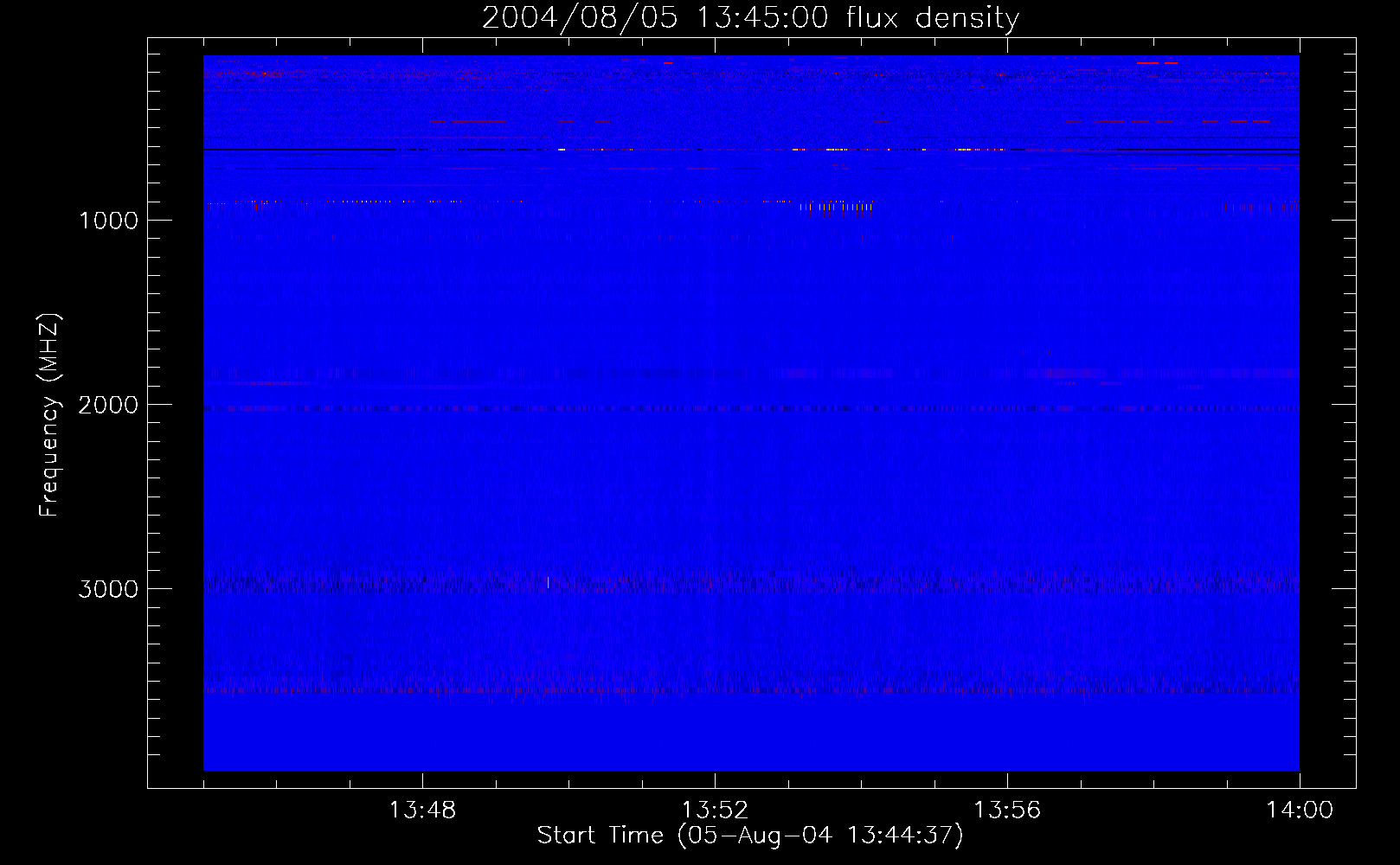Screen dimensions: 1400x865
Task: Click the 13:48 time tick label
Action: (422, 811)
